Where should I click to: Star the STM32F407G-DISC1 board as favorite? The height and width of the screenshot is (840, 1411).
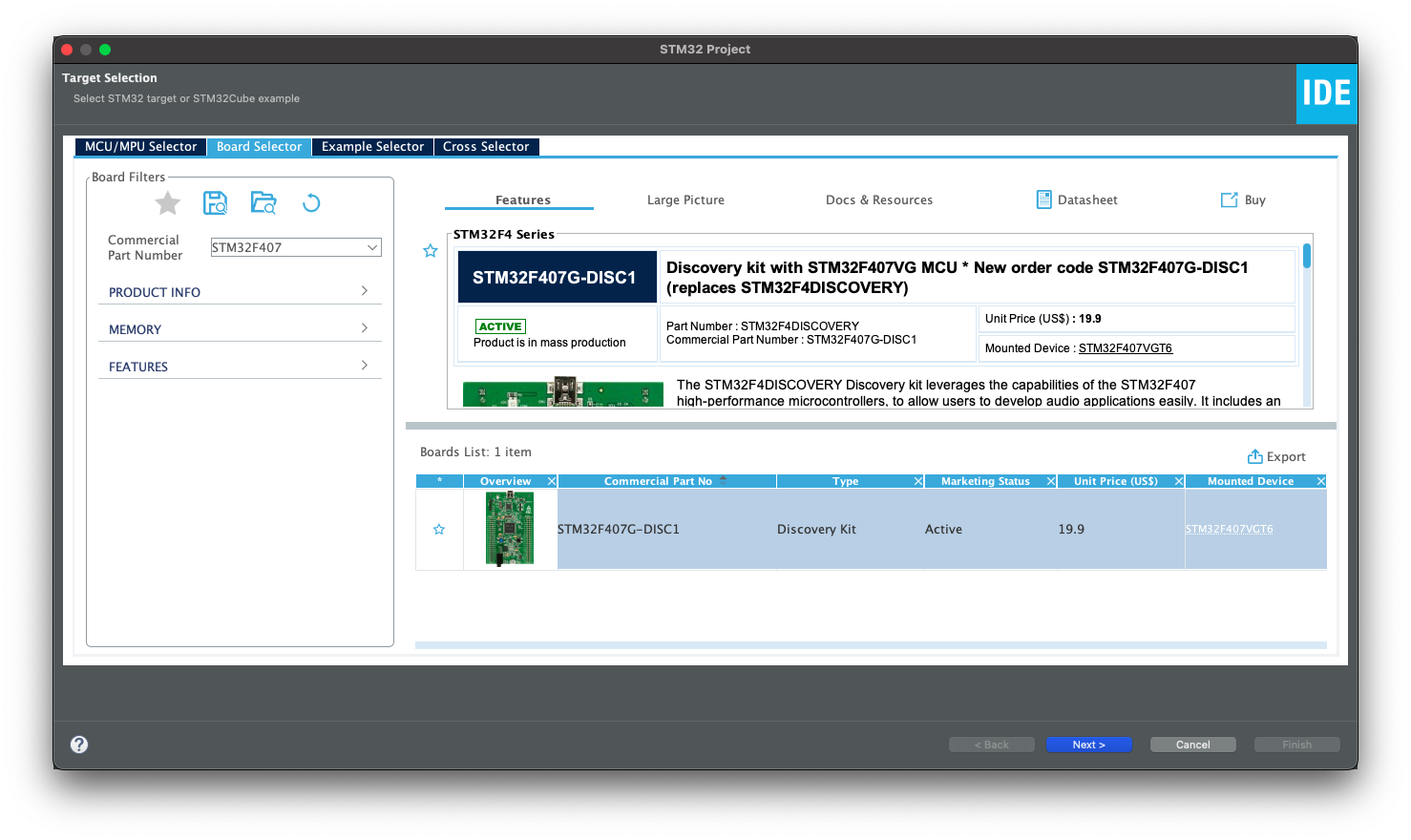tap(431, 250)
